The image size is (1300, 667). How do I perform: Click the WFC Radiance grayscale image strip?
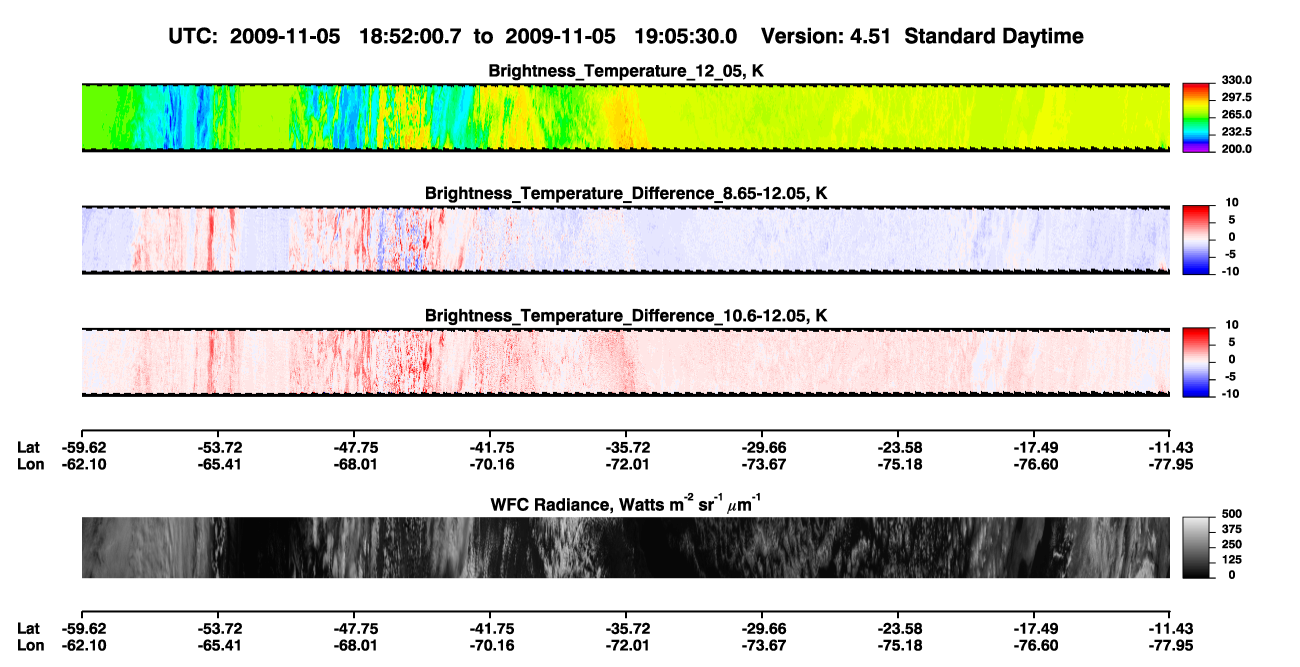point(625,547)
